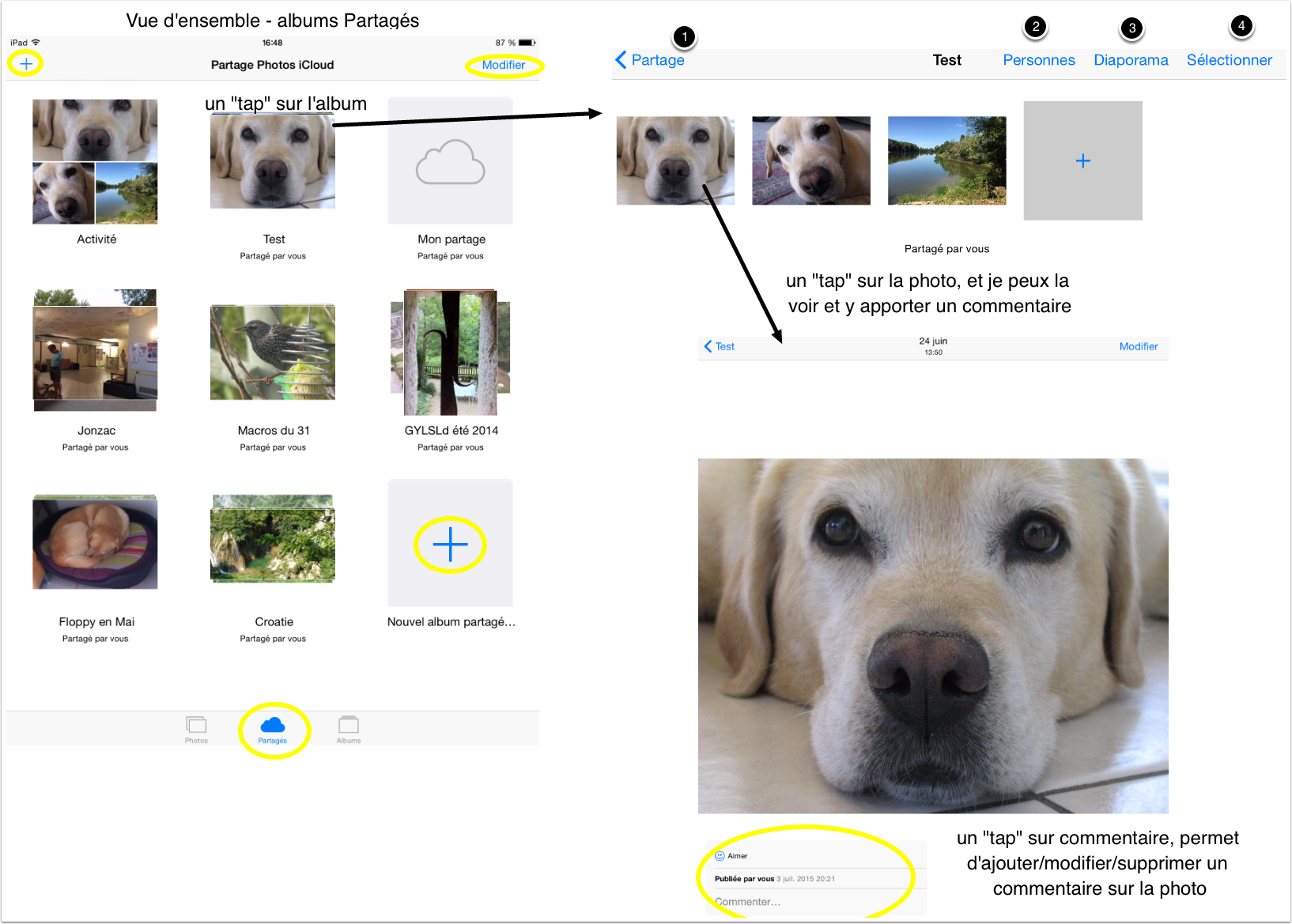Open the Macros du 31 album

pos(273,353)
